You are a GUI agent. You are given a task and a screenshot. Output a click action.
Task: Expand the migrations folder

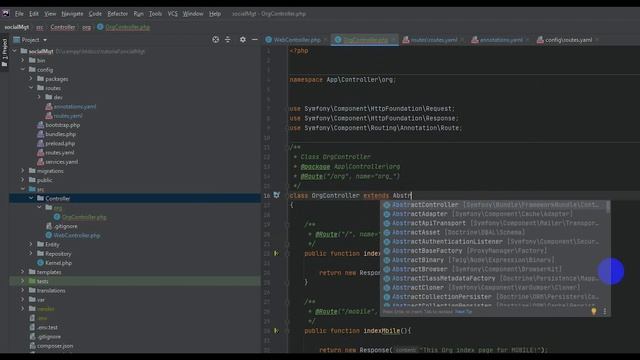(x=23, y=171)
